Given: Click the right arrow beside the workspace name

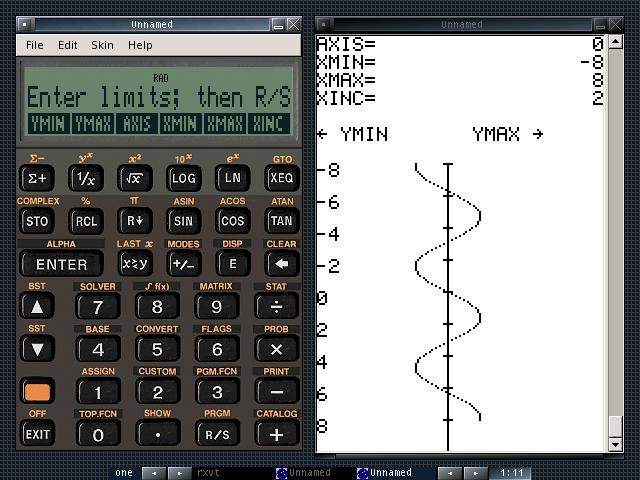Looking at the screenshot, I should 180,473.
